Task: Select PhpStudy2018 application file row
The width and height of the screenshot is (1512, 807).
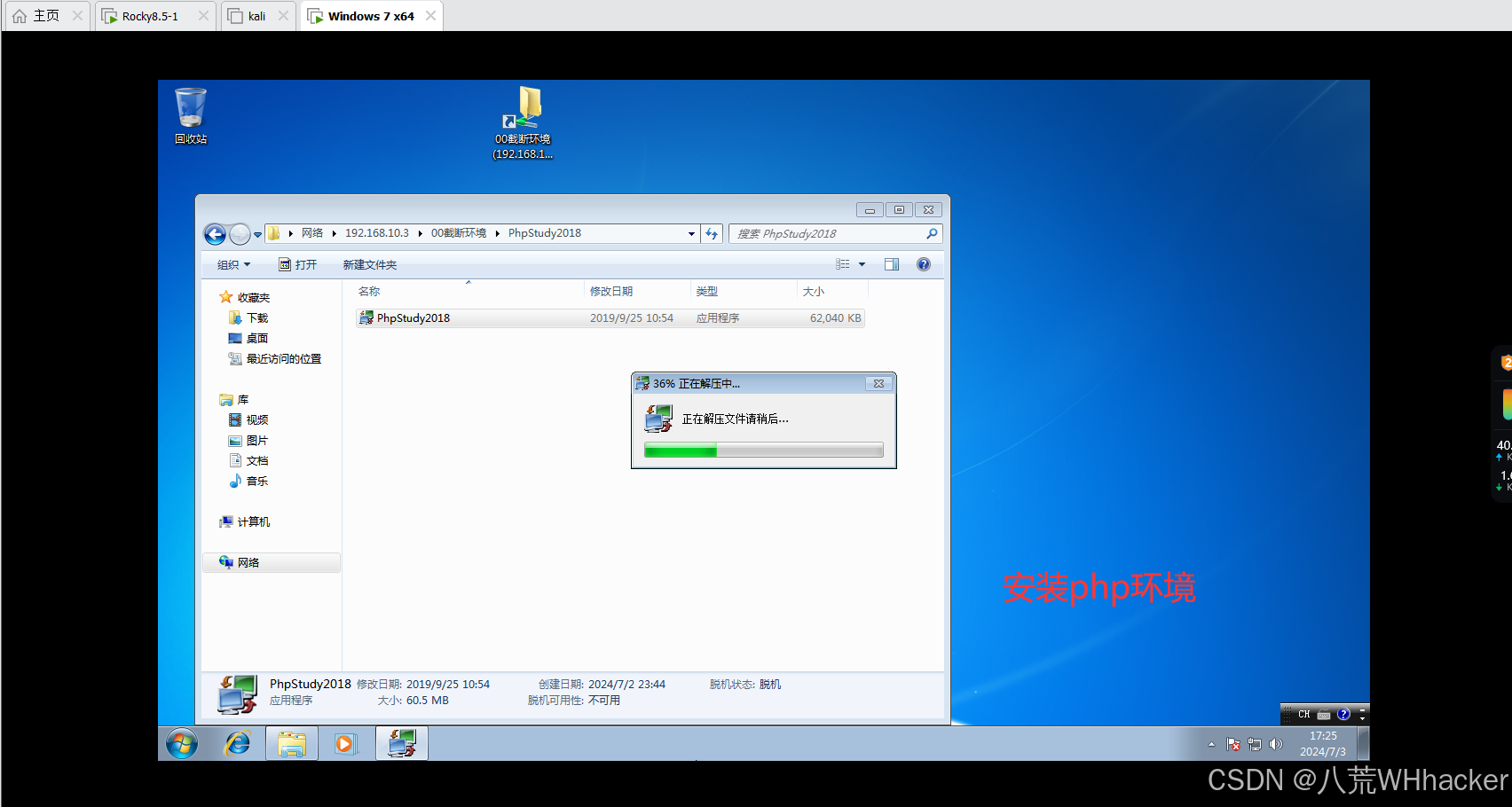Action: (610, 318)
